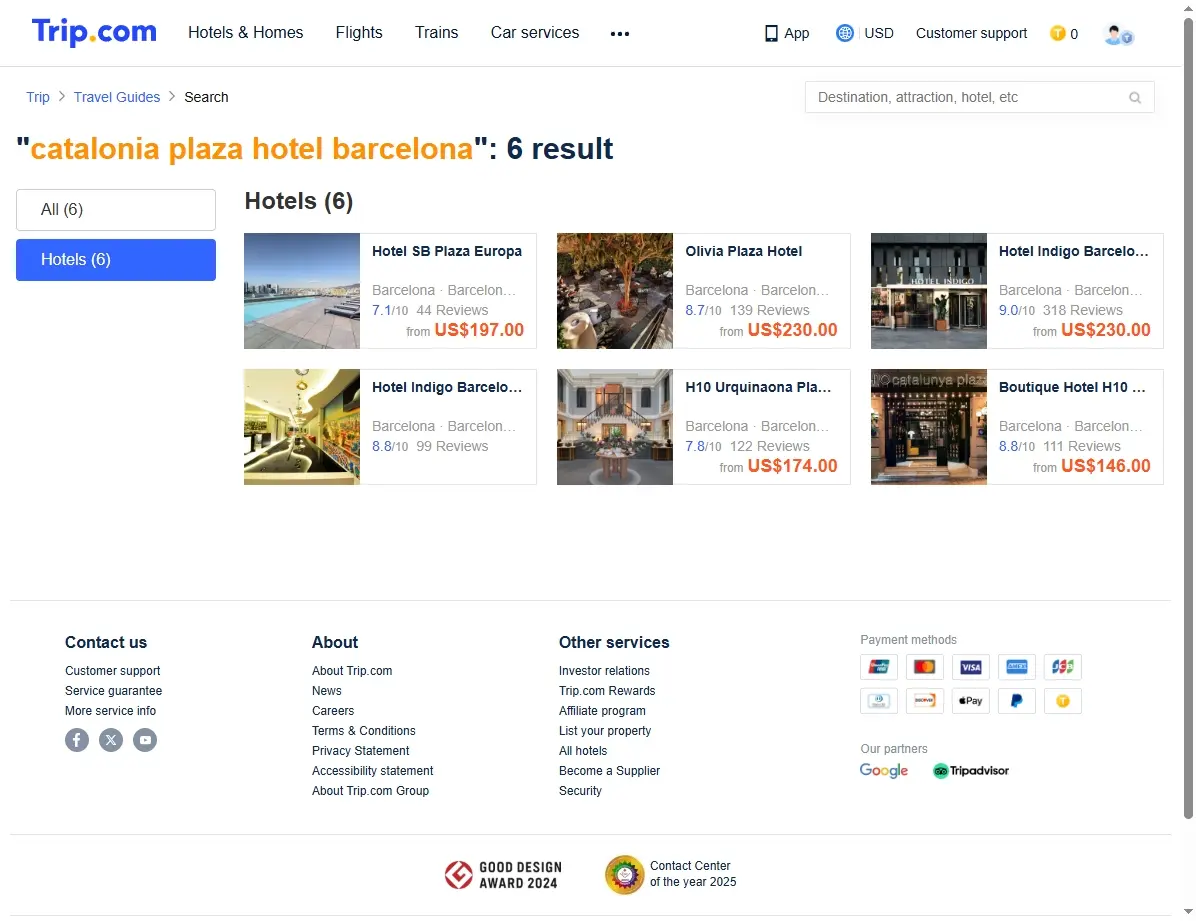Image resolution: width=1196 pixels, height=921 pixels.
Task: Click the Trip.com logo
Action: click(x=94, y=32)
